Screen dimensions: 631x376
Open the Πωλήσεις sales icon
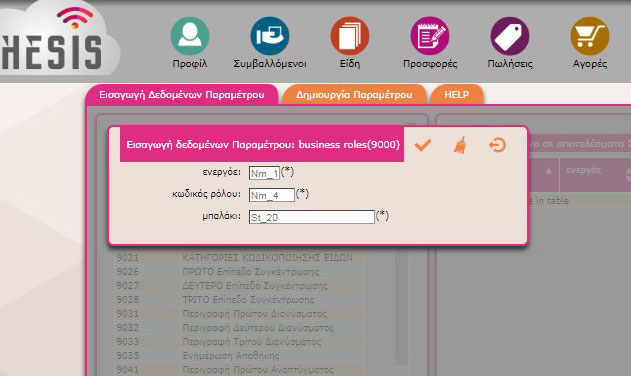tap(510, 36)
